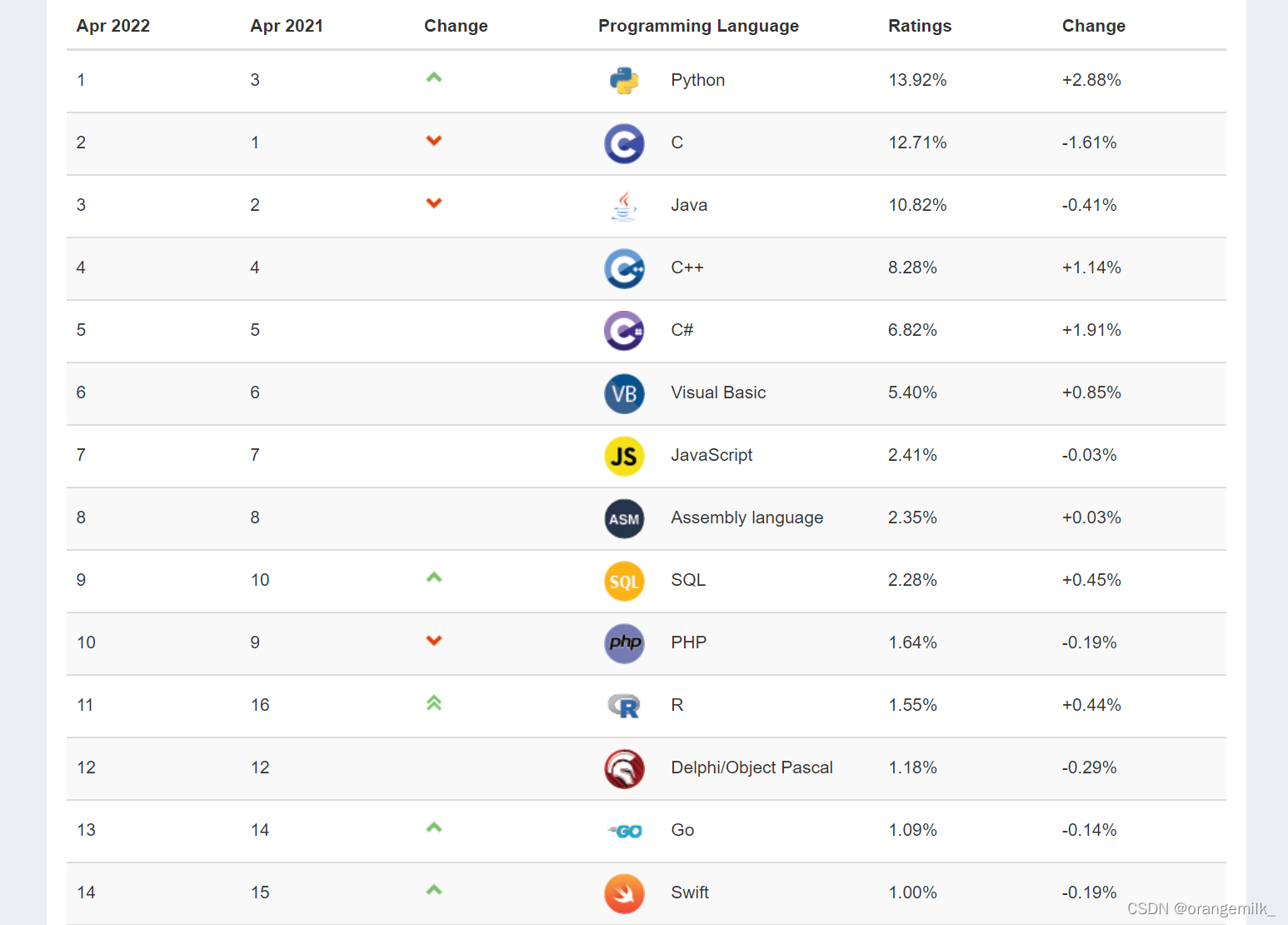The image size is (1288, 925).
Task: Click the JavaScript JS logo
Action: [x=624, y=456]
